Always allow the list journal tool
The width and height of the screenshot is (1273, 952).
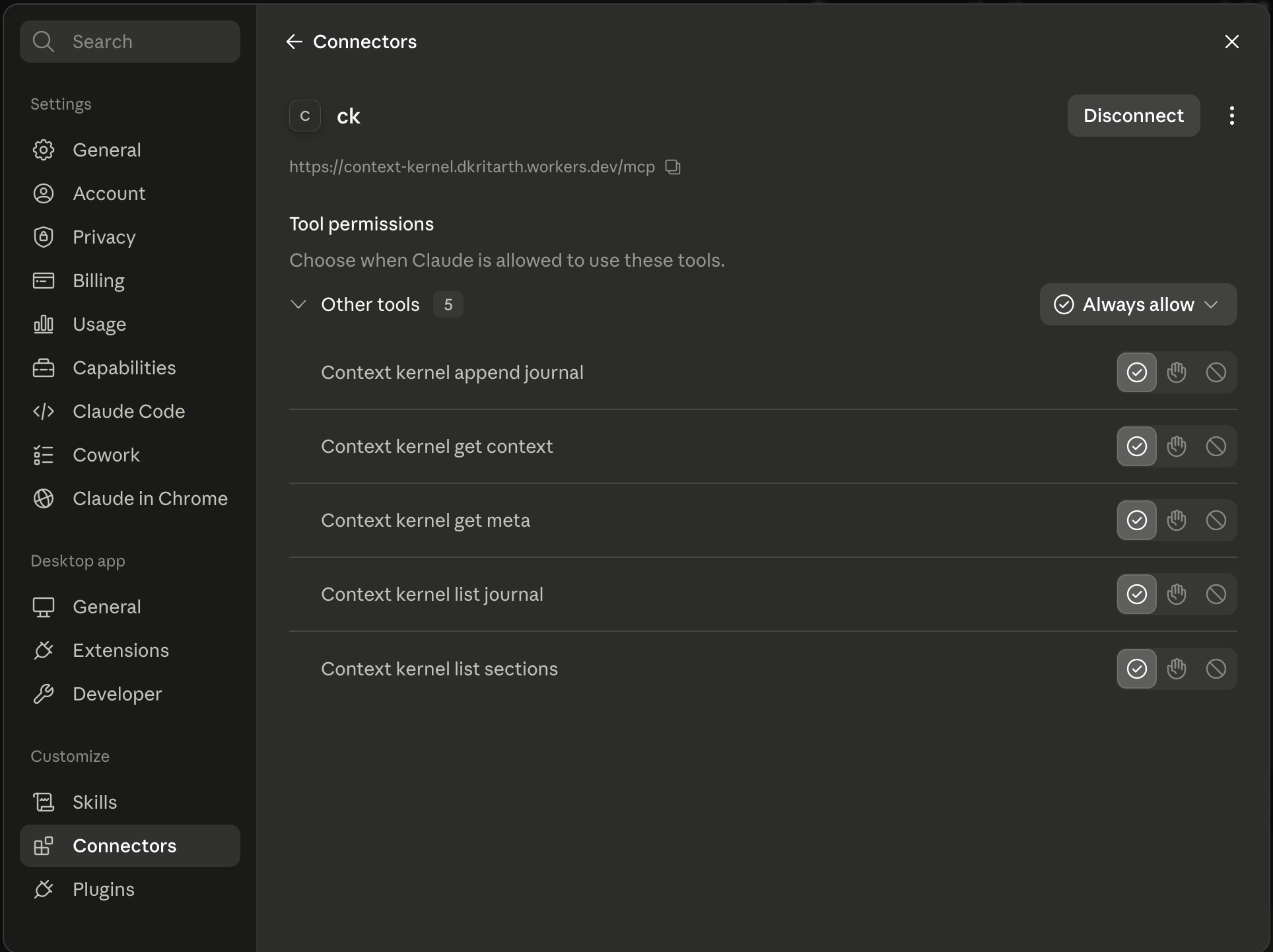pyautogui.click(x=1136, y=594)
